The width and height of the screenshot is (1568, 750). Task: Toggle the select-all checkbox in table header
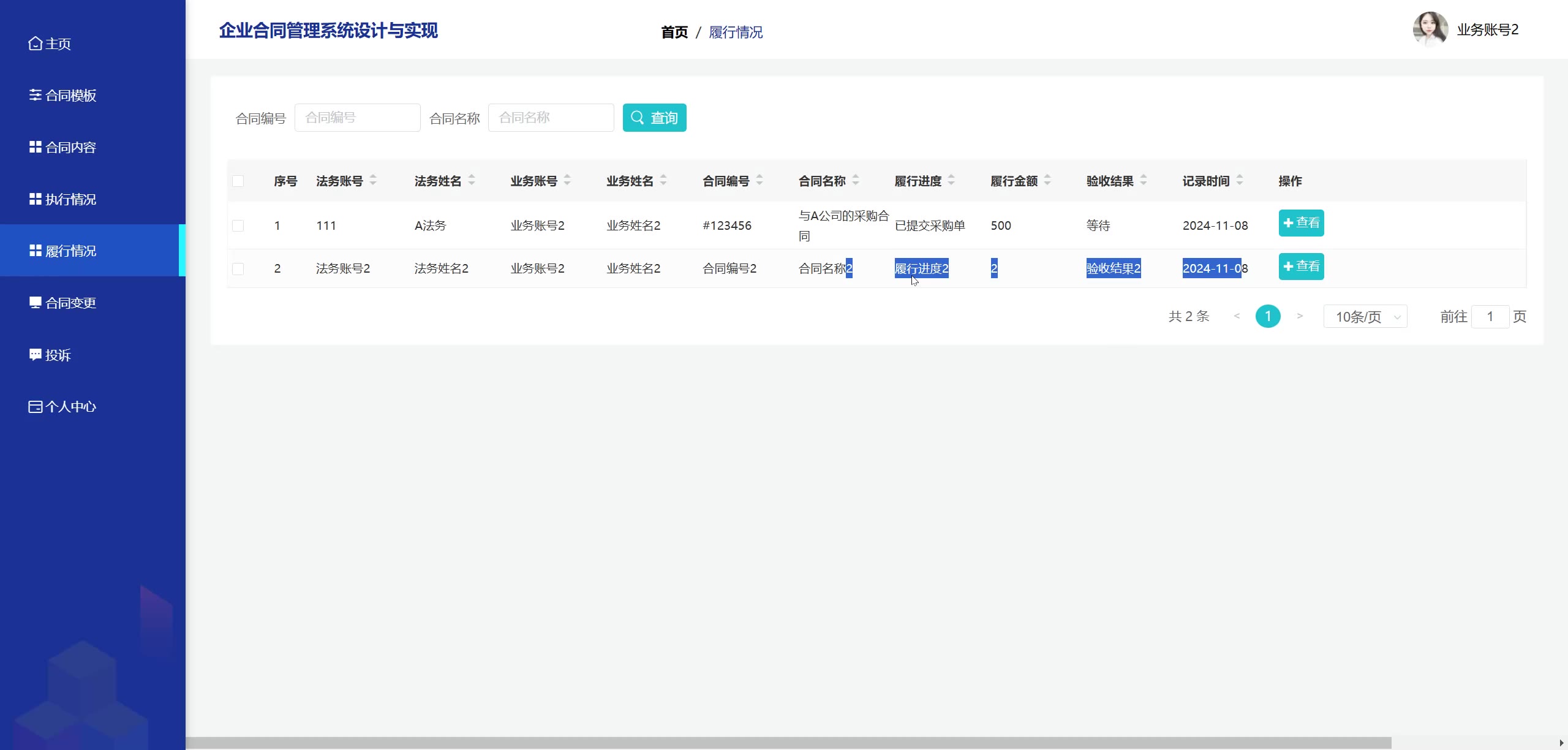coord(238,181)
